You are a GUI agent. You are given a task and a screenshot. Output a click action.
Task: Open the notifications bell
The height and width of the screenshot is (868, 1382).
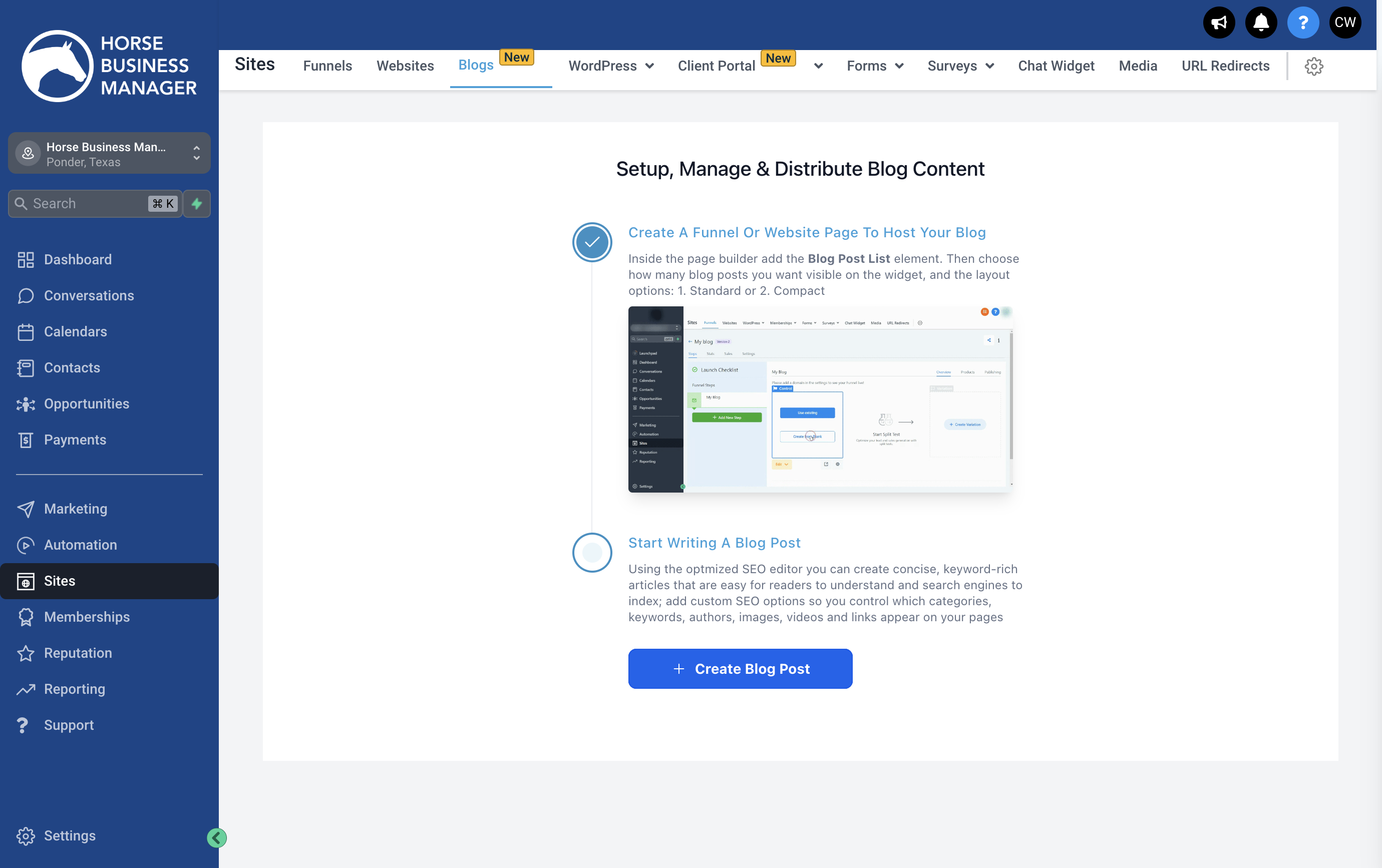[x=1260, y=23]
